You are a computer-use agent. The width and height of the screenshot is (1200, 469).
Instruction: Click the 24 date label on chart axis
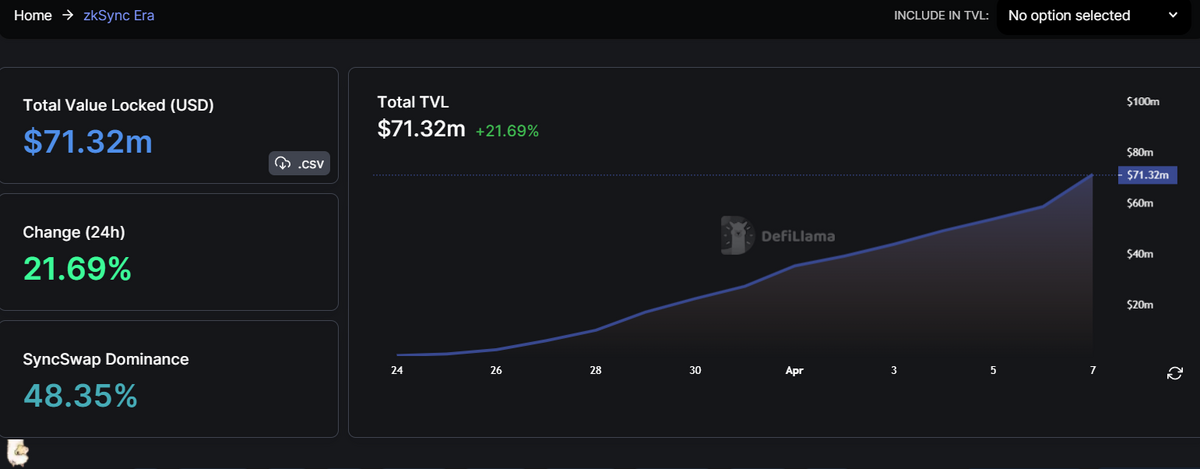[397, 370]
